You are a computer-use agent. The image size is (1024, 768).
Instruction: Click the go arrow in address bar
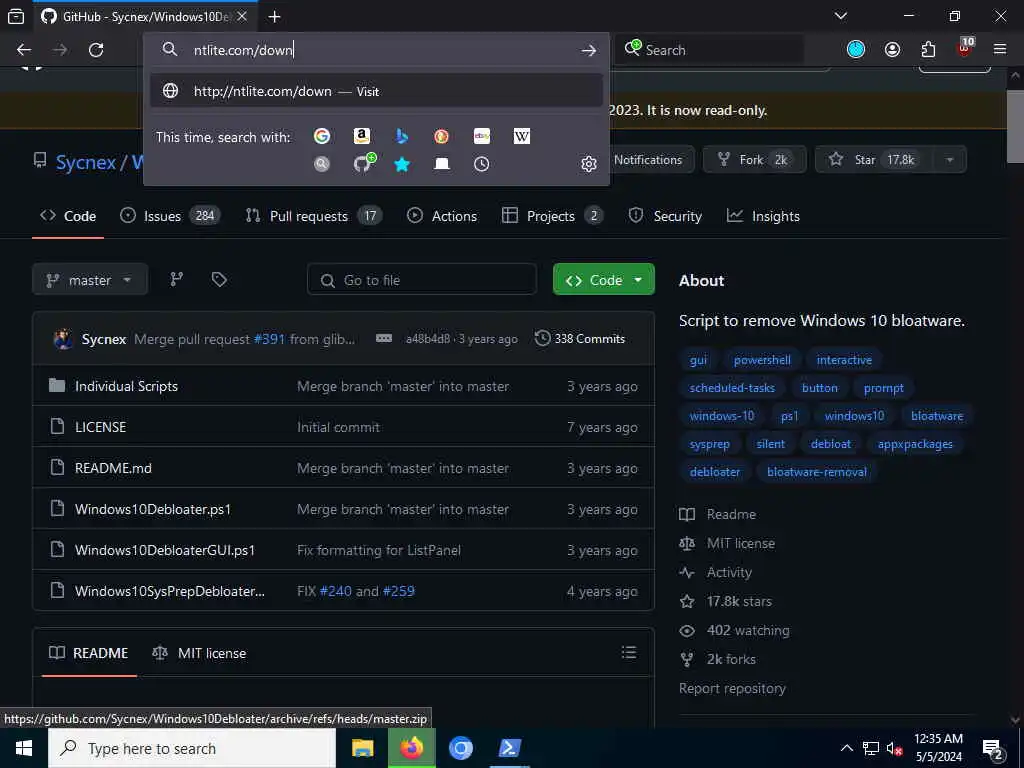pos(588,50)
